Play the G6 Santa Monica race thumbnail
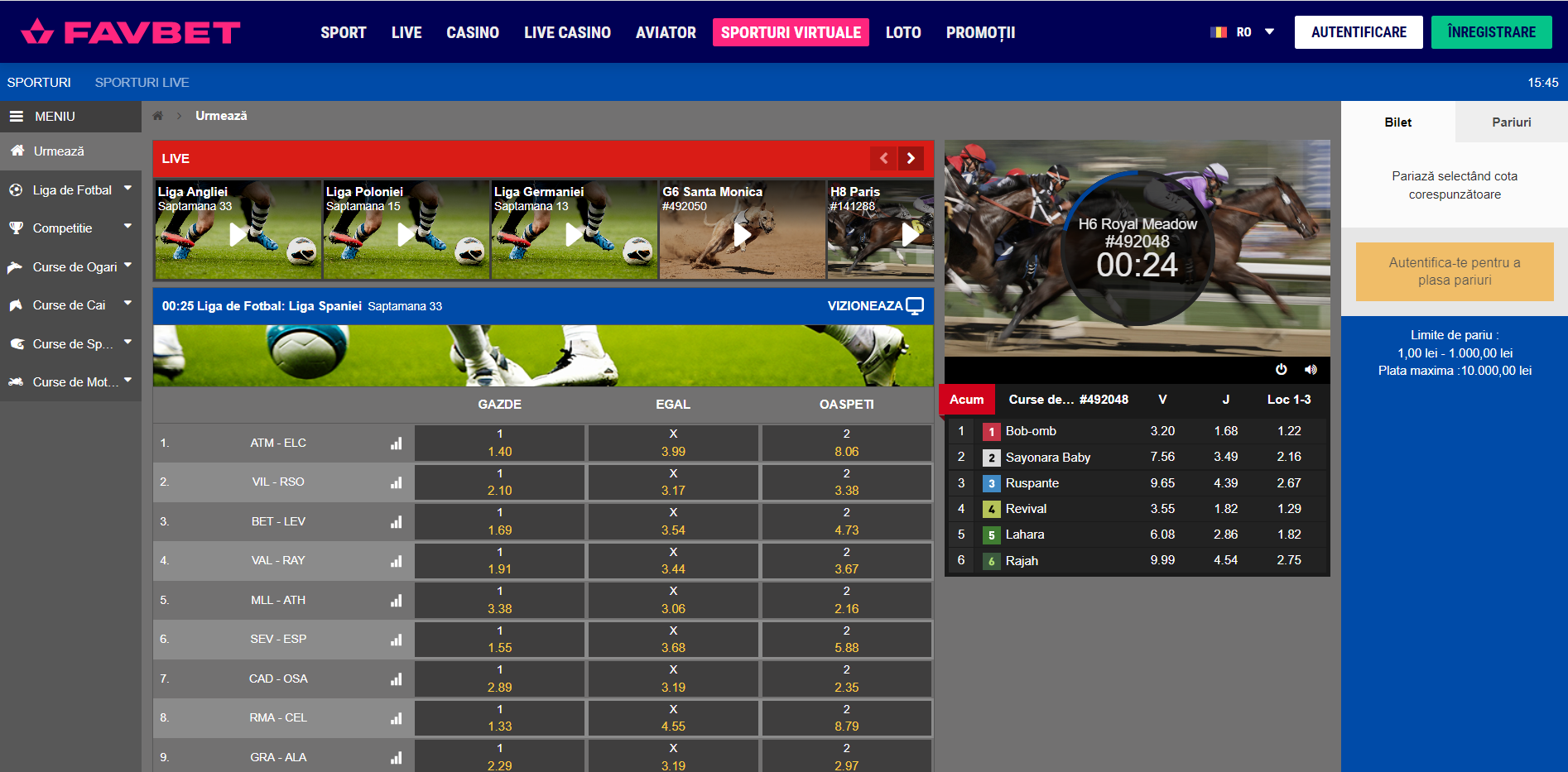Image resolution: width=1568 pixels, height=772 pixels. [743, 230]
